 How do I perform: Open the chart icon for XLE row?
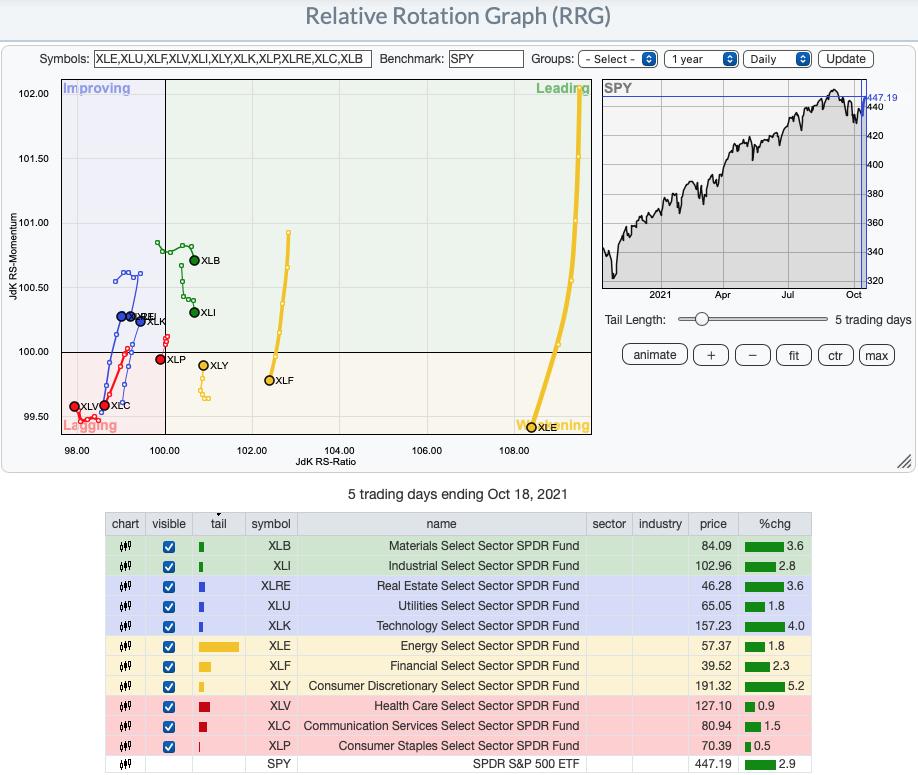125,646
